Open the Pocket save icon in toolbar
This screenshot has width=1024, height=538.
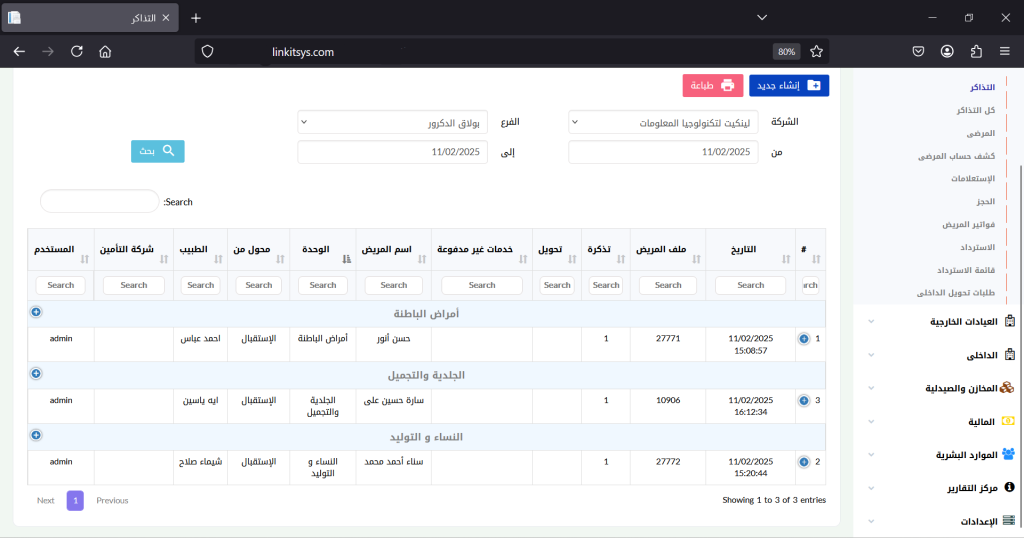click(918, 51)
